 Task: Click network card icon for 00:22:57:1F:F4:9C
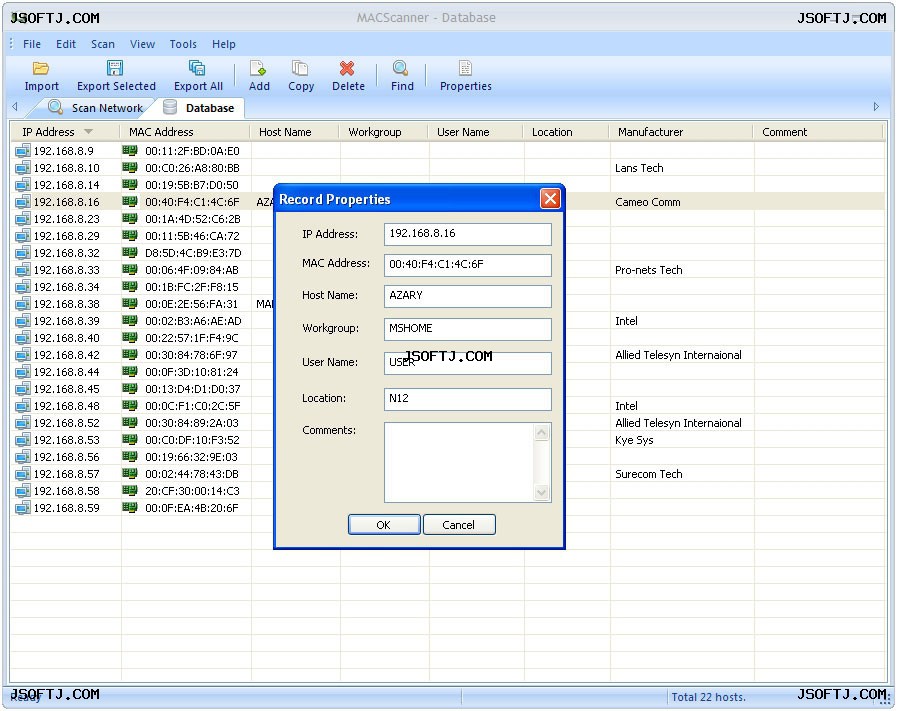(x=130, y=337)
